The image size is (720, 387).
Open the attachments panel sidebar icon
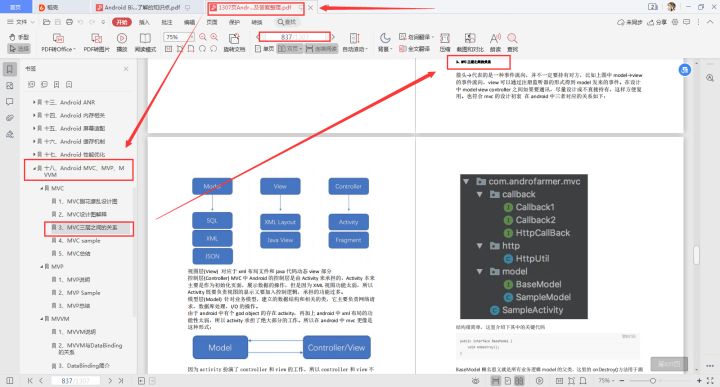10,118
